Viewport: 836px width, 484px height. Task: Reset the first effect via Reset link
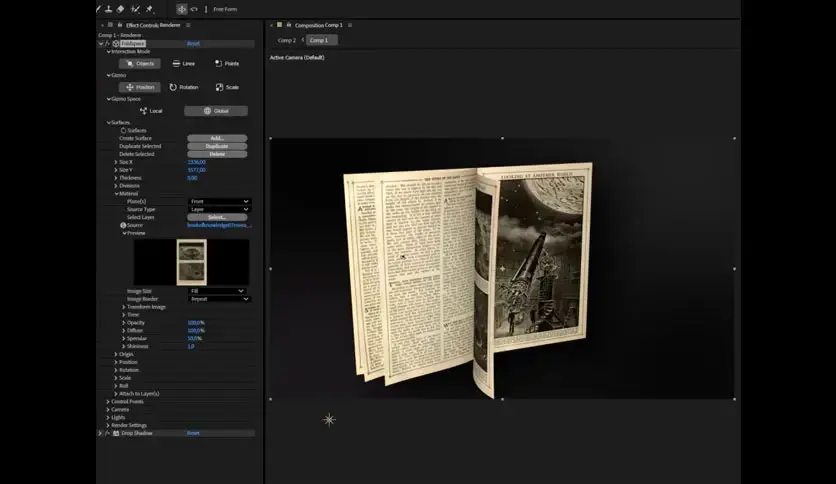click(194, 44)
